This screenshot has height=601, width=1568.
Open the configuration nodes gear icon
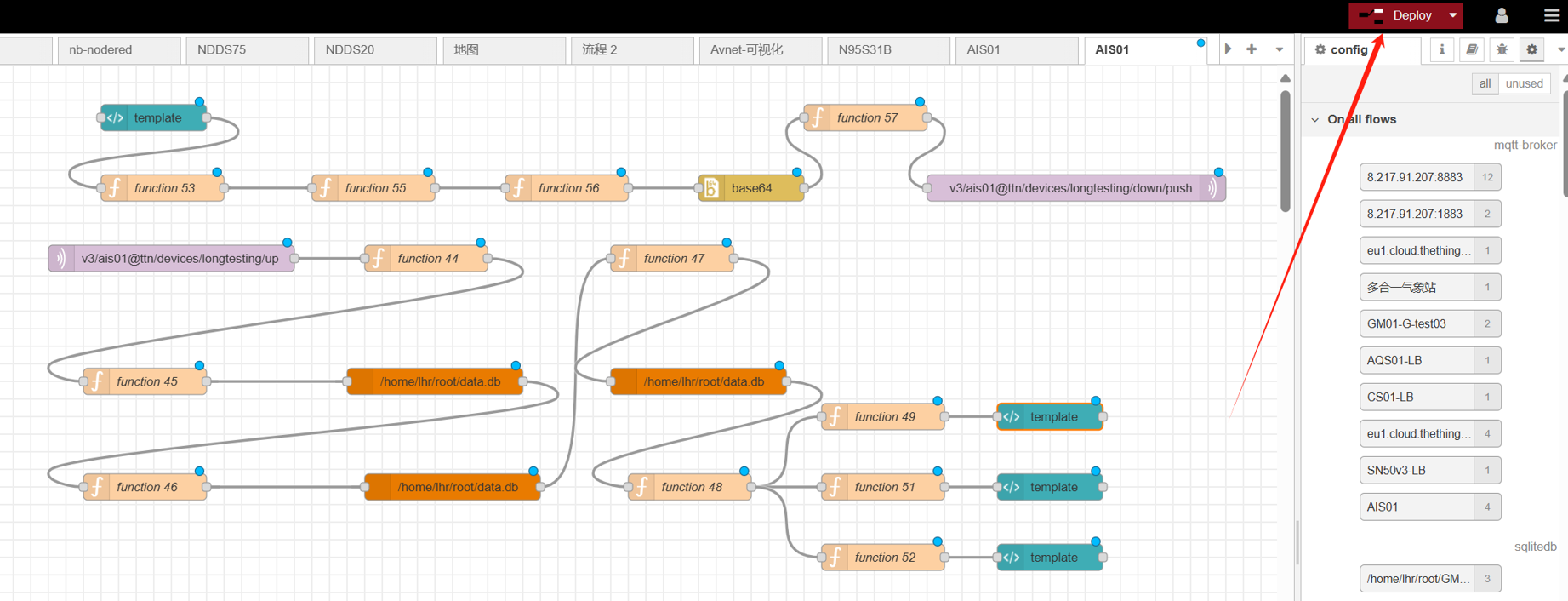tap(1531, 49)
